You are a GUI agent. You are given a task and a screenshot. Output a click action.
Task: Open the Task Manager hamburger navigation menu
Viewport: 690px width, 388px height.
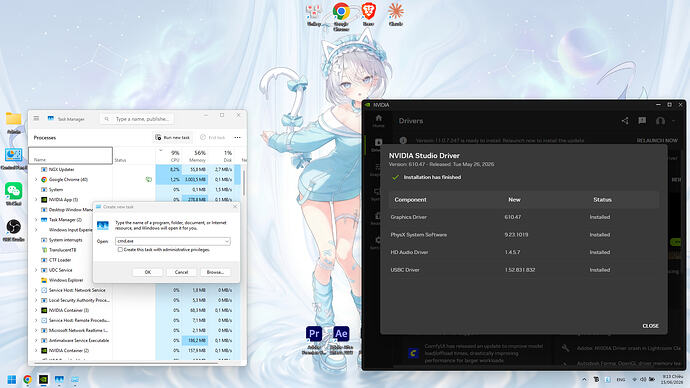click(x=36, y=118)
